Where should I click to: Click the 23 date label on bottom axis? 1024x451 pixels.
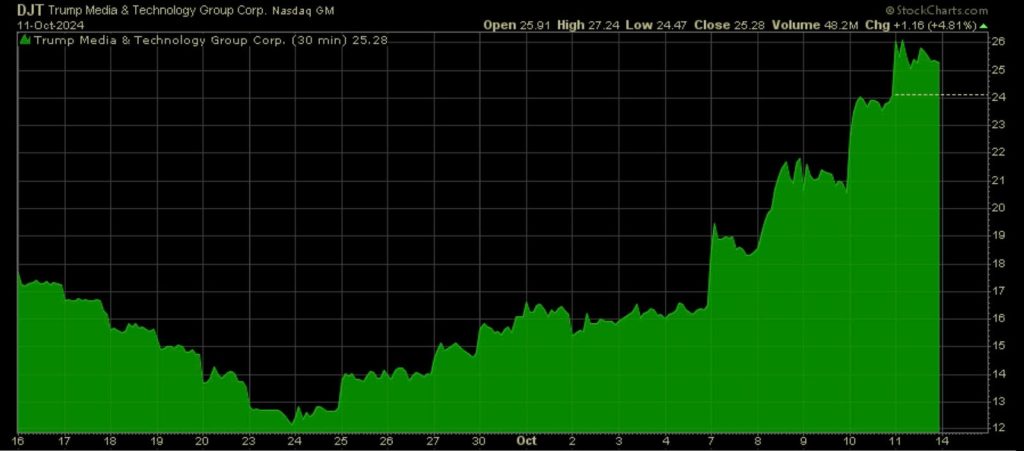pyautogui.click(x=250, y=439)
